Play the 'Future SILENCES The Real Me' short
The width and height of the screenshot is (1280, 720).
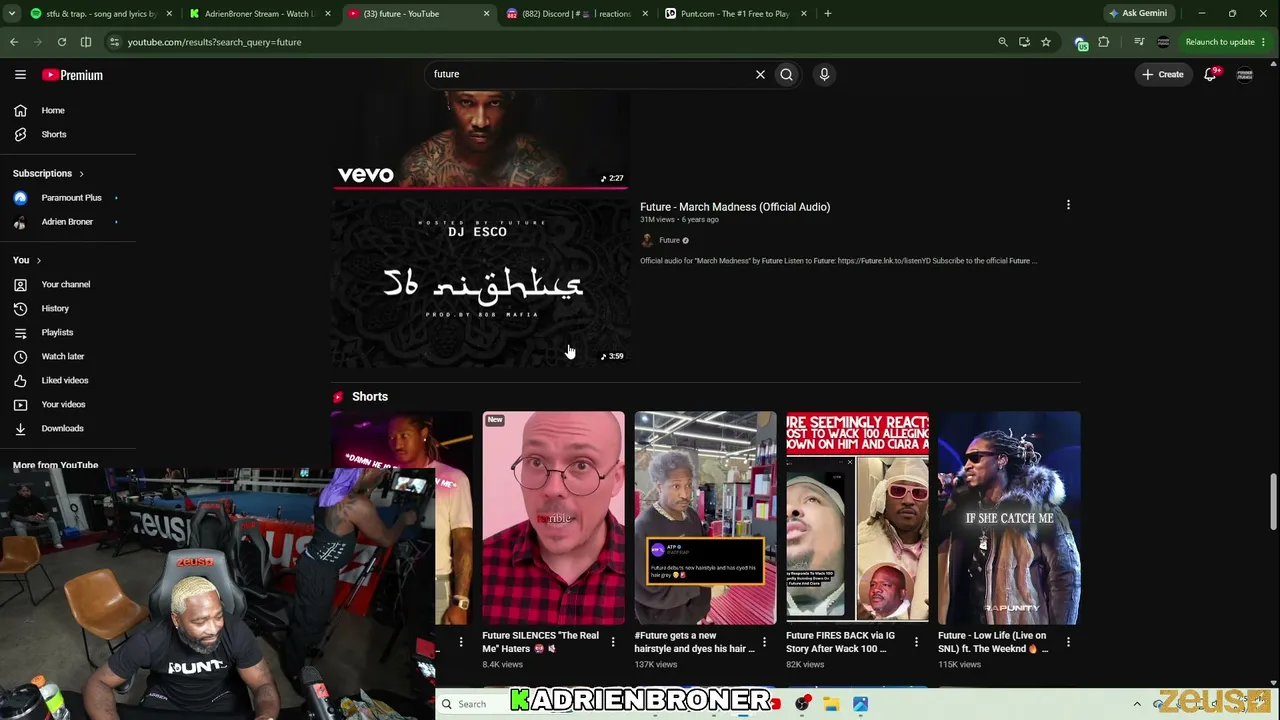pos(553,518)
